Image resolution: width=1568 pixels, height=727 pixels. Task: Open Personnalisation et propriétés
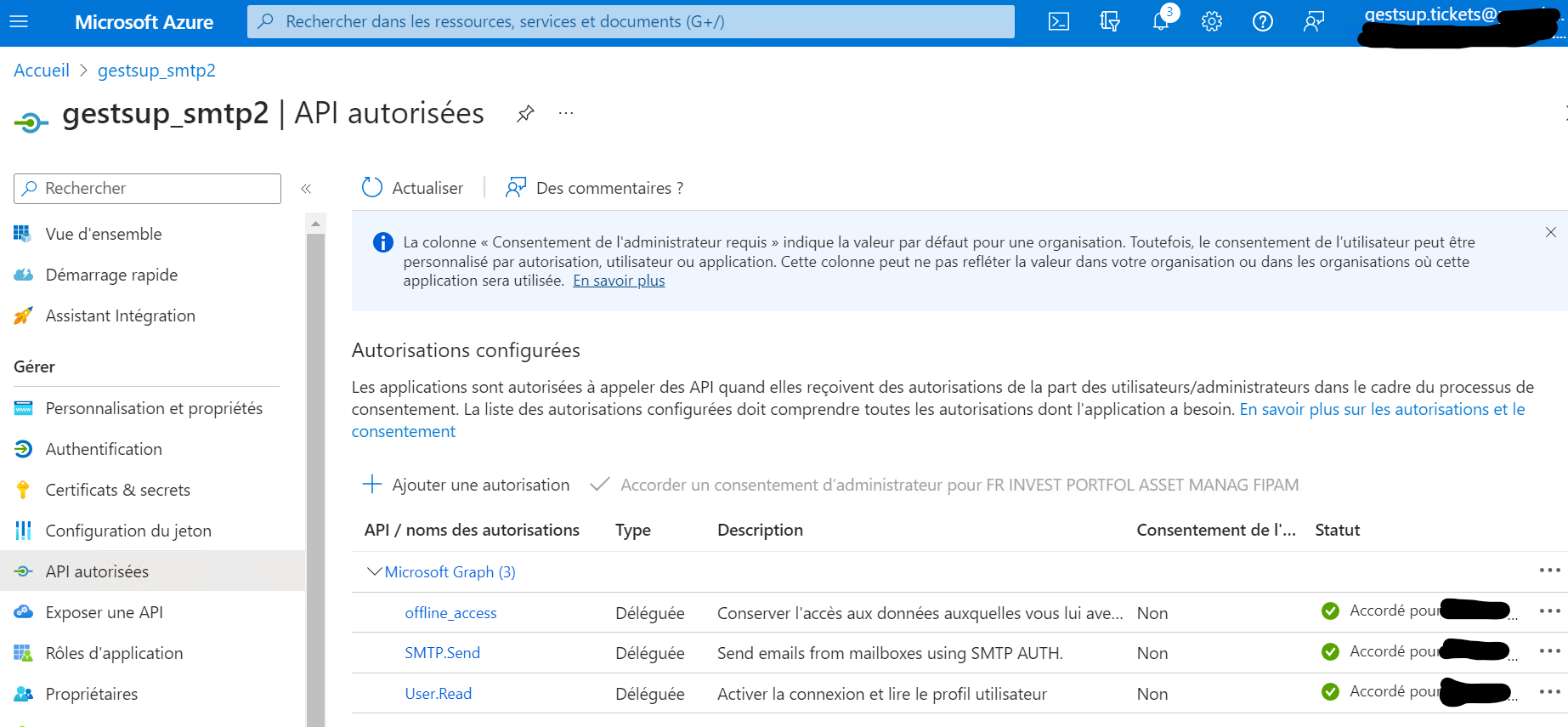[x=153, y=408]
